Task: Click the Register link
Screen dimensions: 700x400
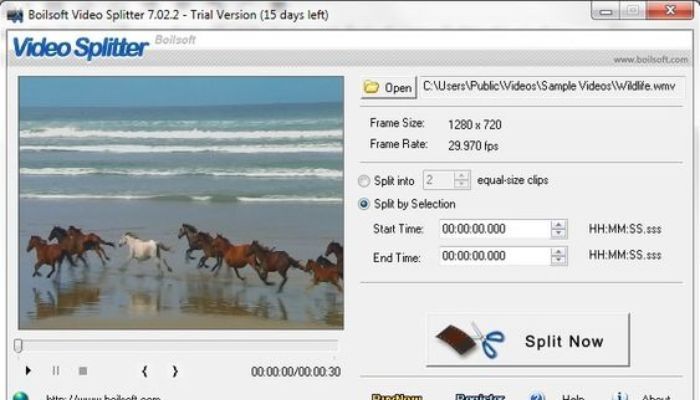Action: (x=480, y=397)
